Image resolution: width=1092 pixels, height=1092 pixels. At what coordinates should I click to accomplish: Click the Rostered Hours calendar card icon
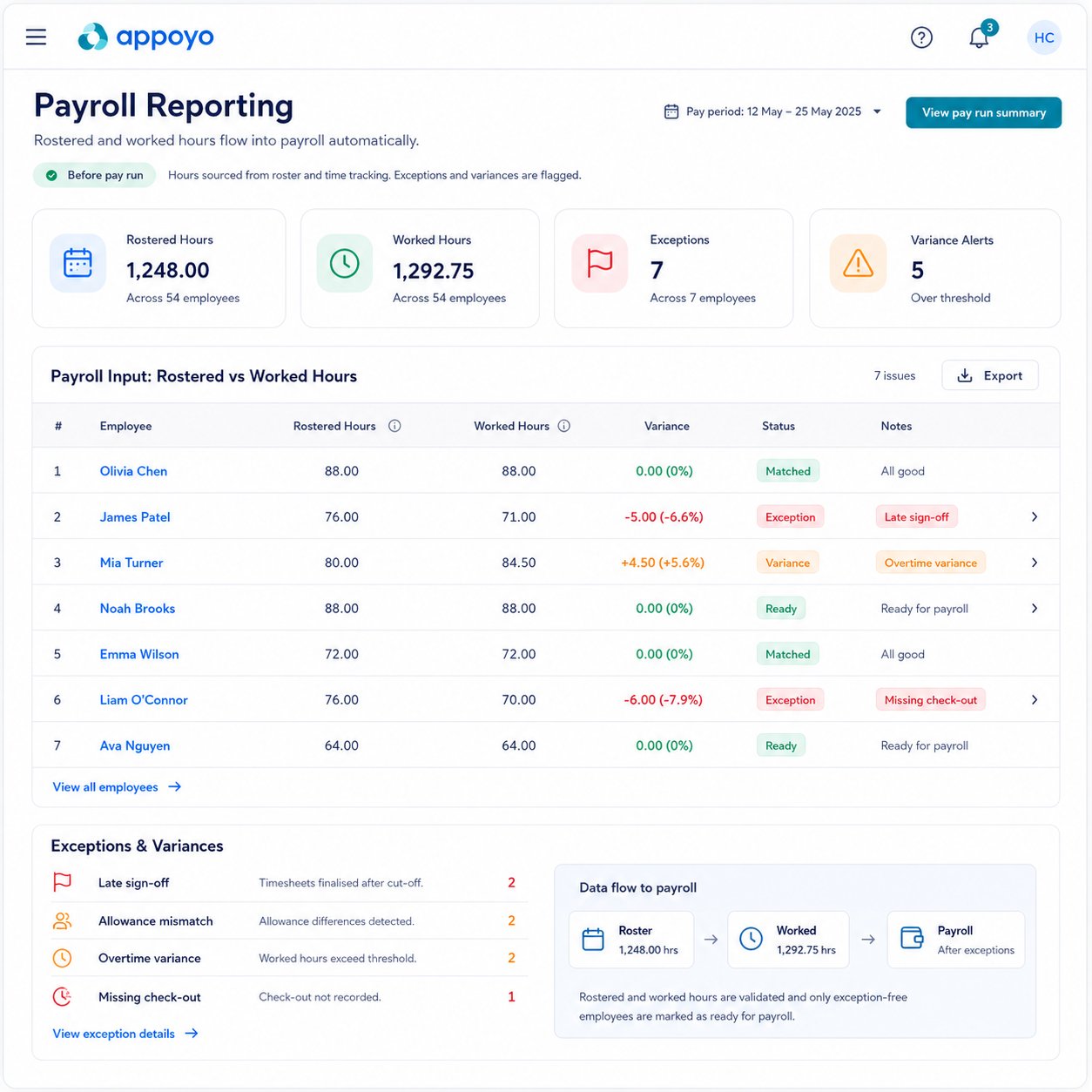78,263
